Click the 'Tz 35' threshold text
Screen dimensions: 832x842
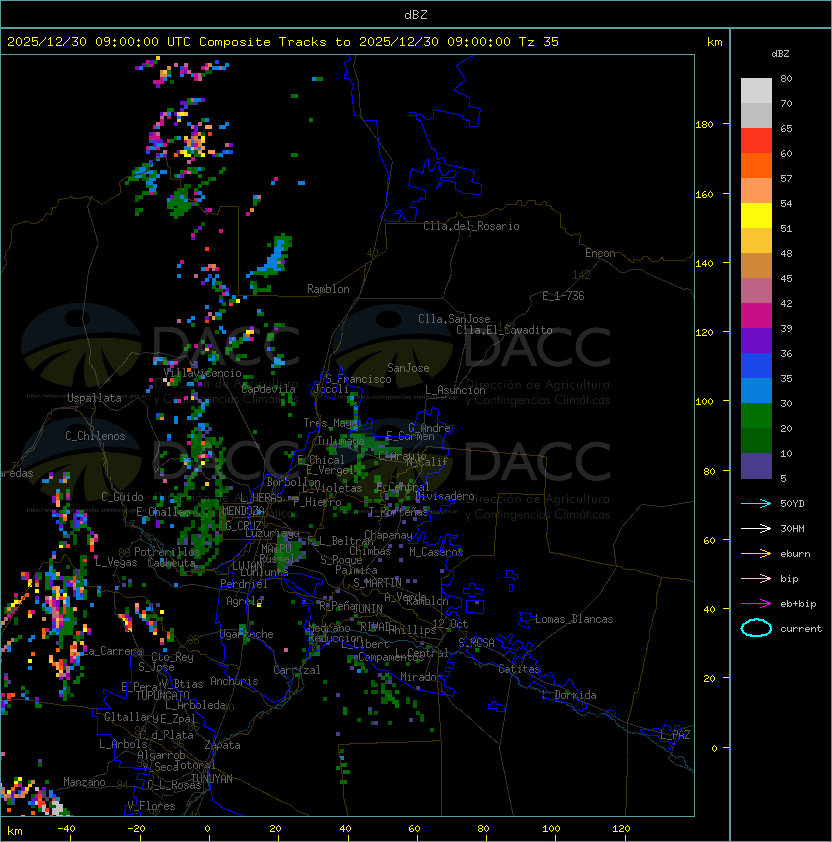(539, 42)
